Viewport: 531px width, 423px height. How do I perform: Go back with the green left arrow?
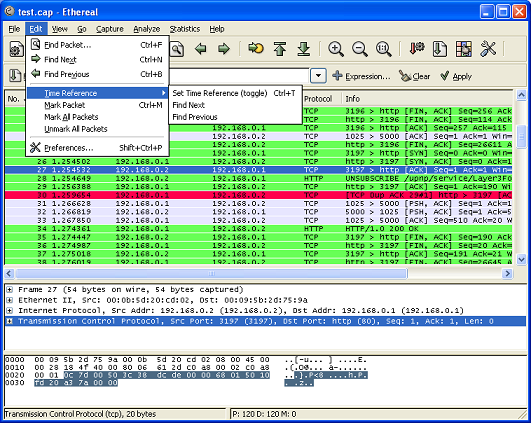[200, 49]
